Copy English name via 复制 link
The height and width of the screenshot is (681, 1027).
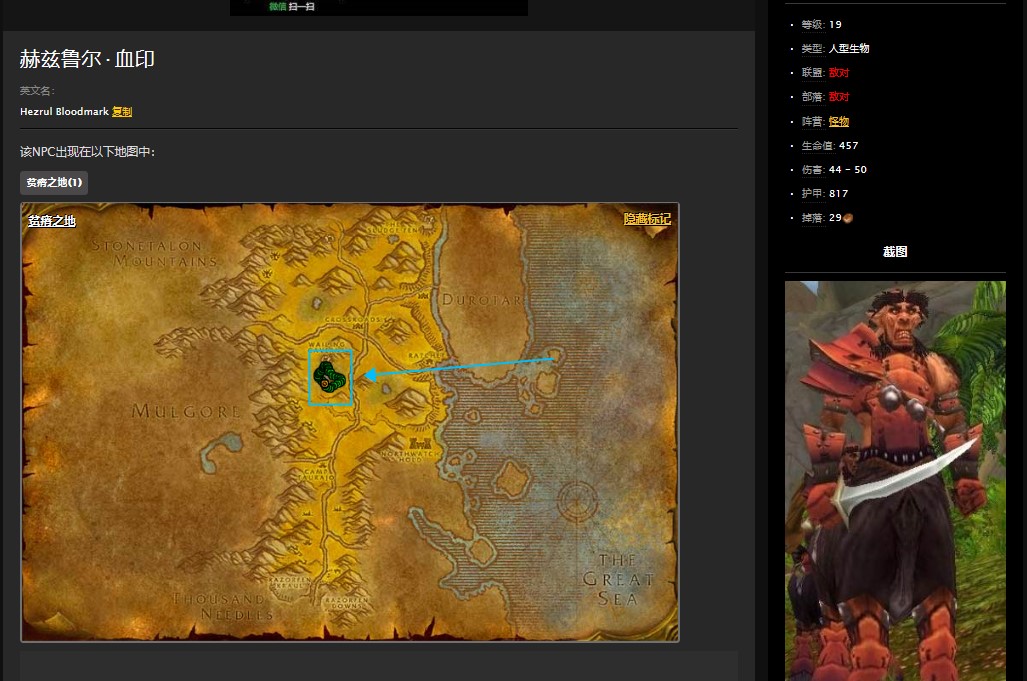click(x=122, y=112)
